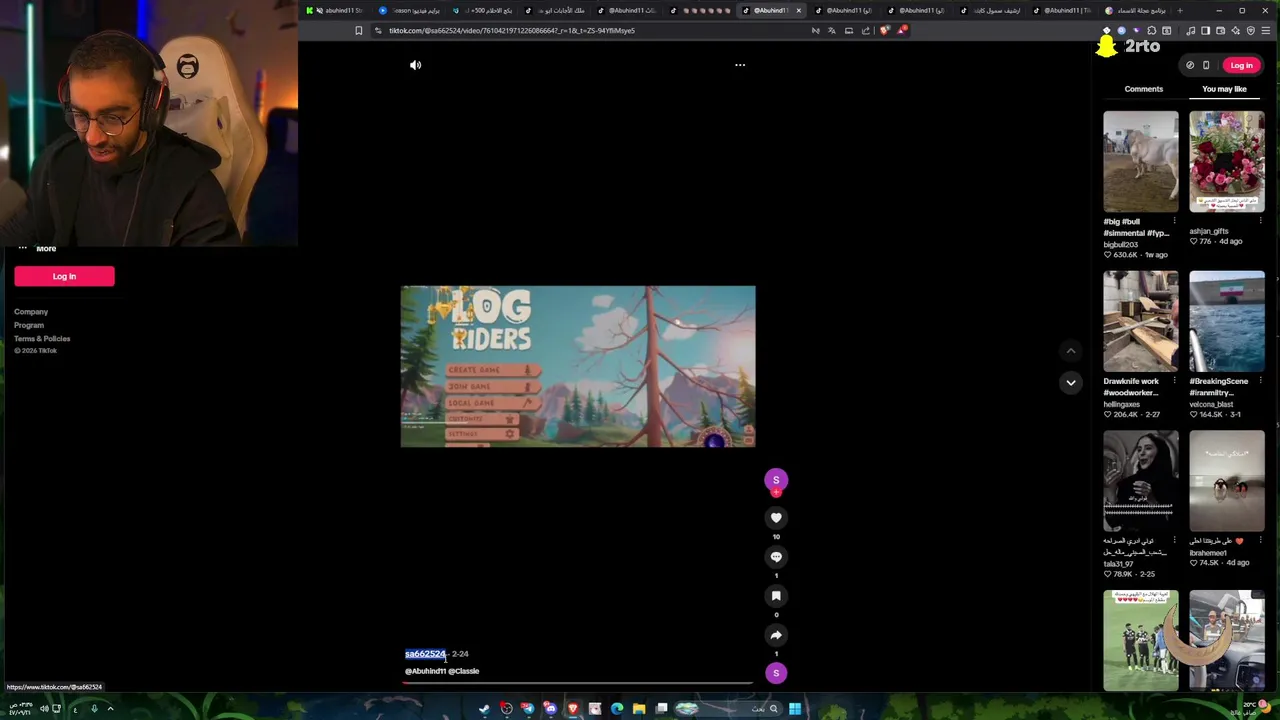The height and width of the screenshot is (720, 1280).
Task: Show hidden system tray icons chevron
Action: click(x=110, y=709)
